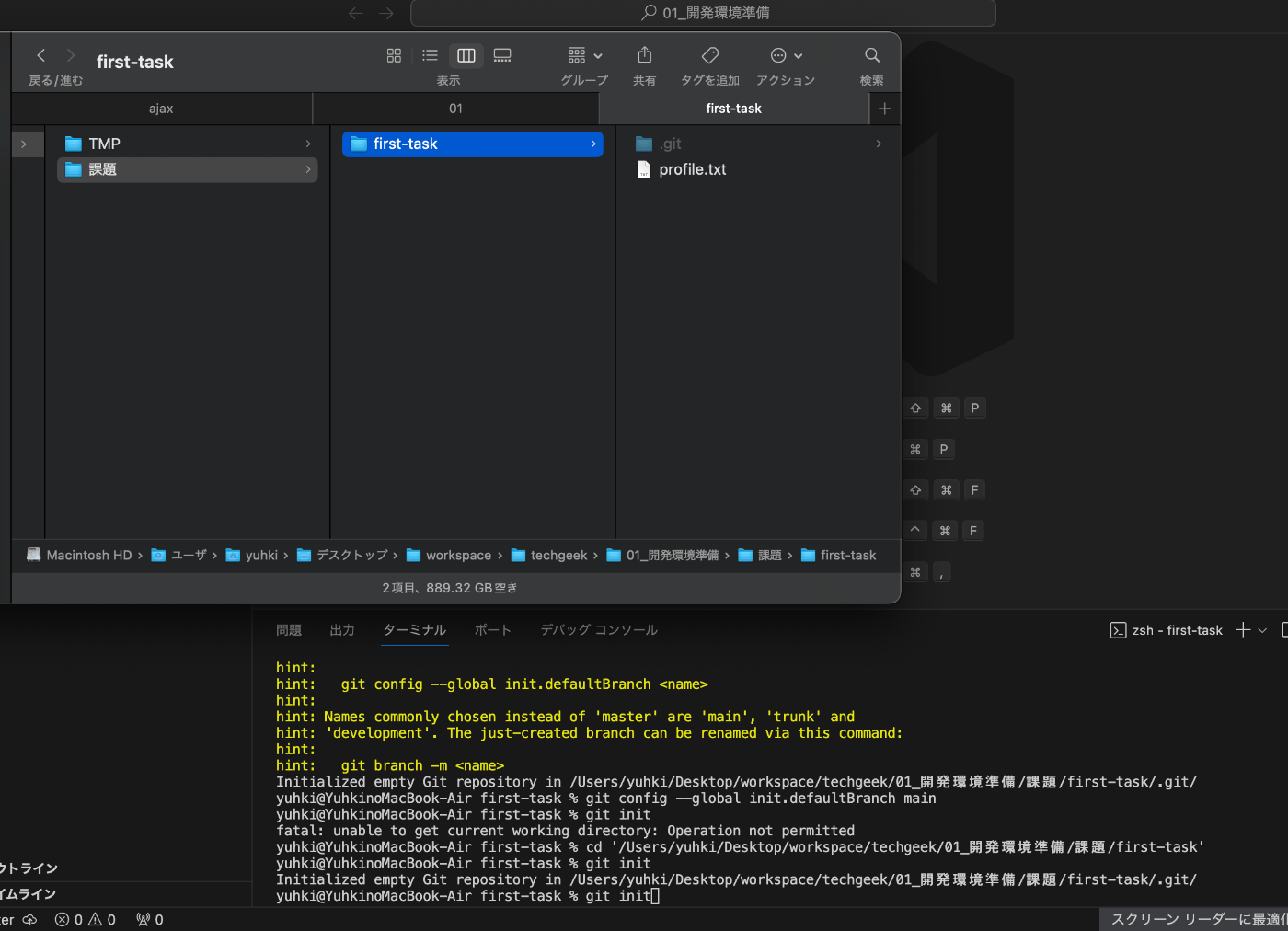The height and width of the screenshot is (931, 1288).
Task: Go forward in the Finder window
Action: (71, 55)
